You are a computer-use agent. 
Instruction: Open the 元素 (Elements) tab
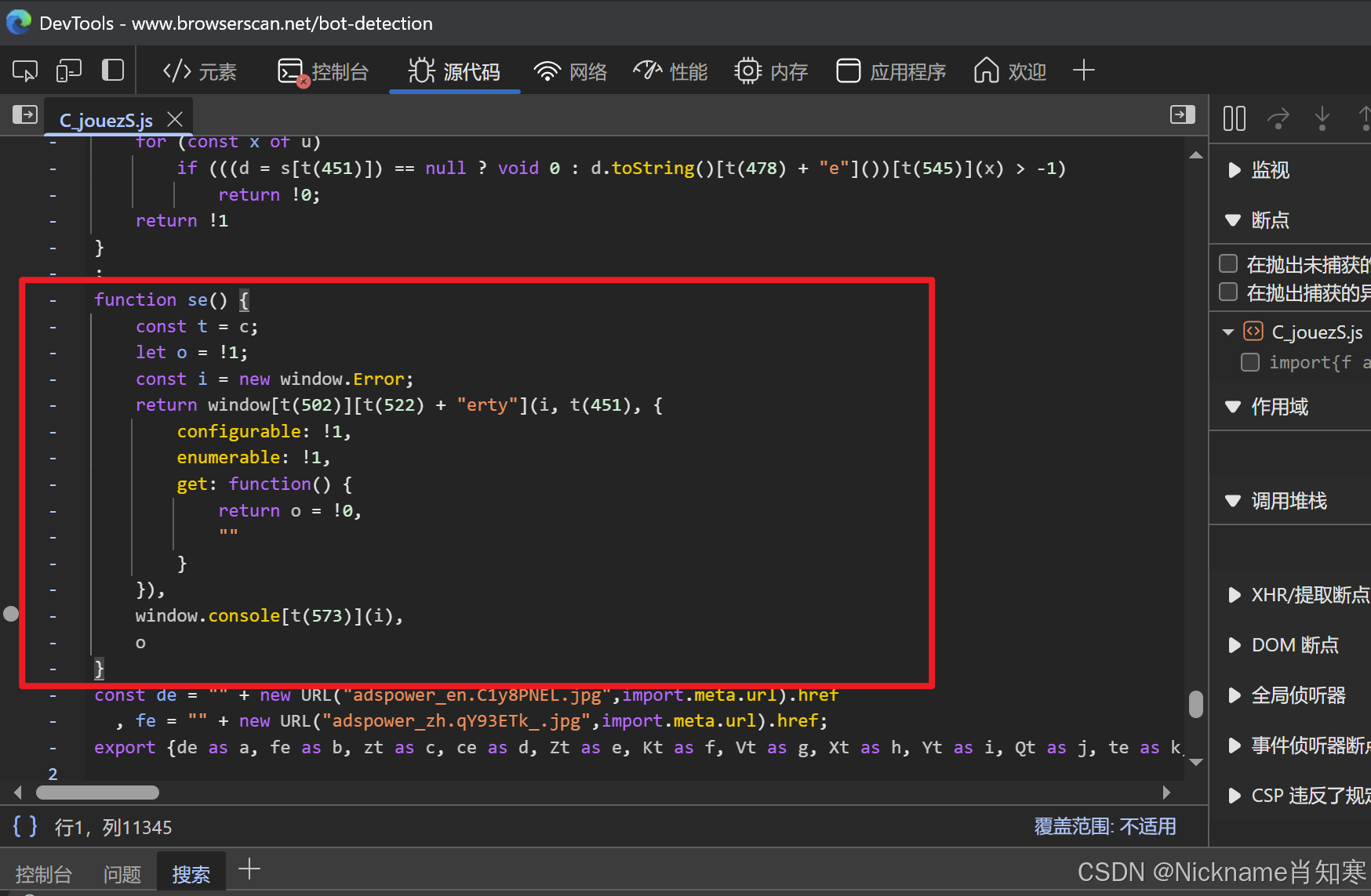(199, 71)
